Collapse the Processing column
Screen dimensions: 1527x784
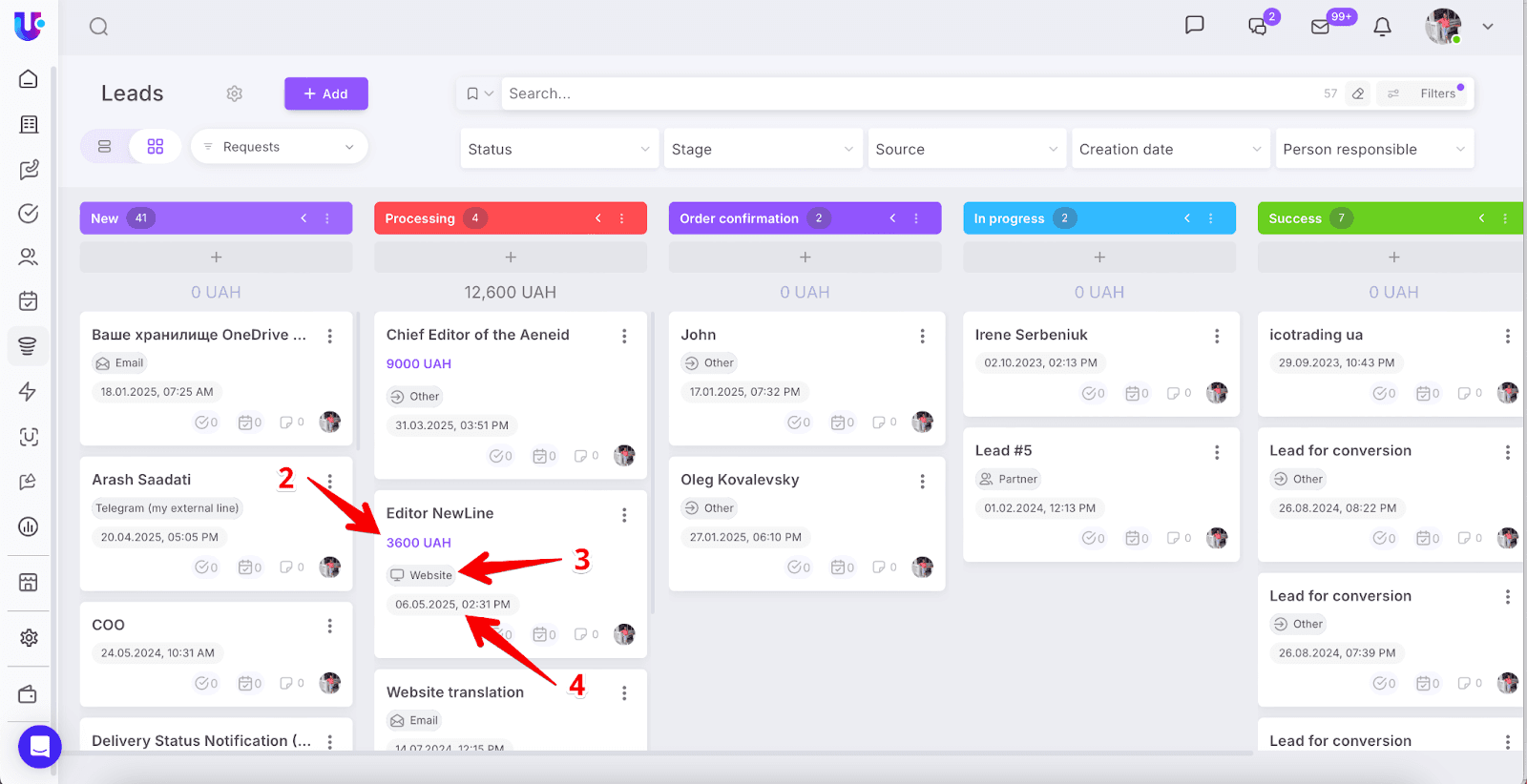pos(598,218)
